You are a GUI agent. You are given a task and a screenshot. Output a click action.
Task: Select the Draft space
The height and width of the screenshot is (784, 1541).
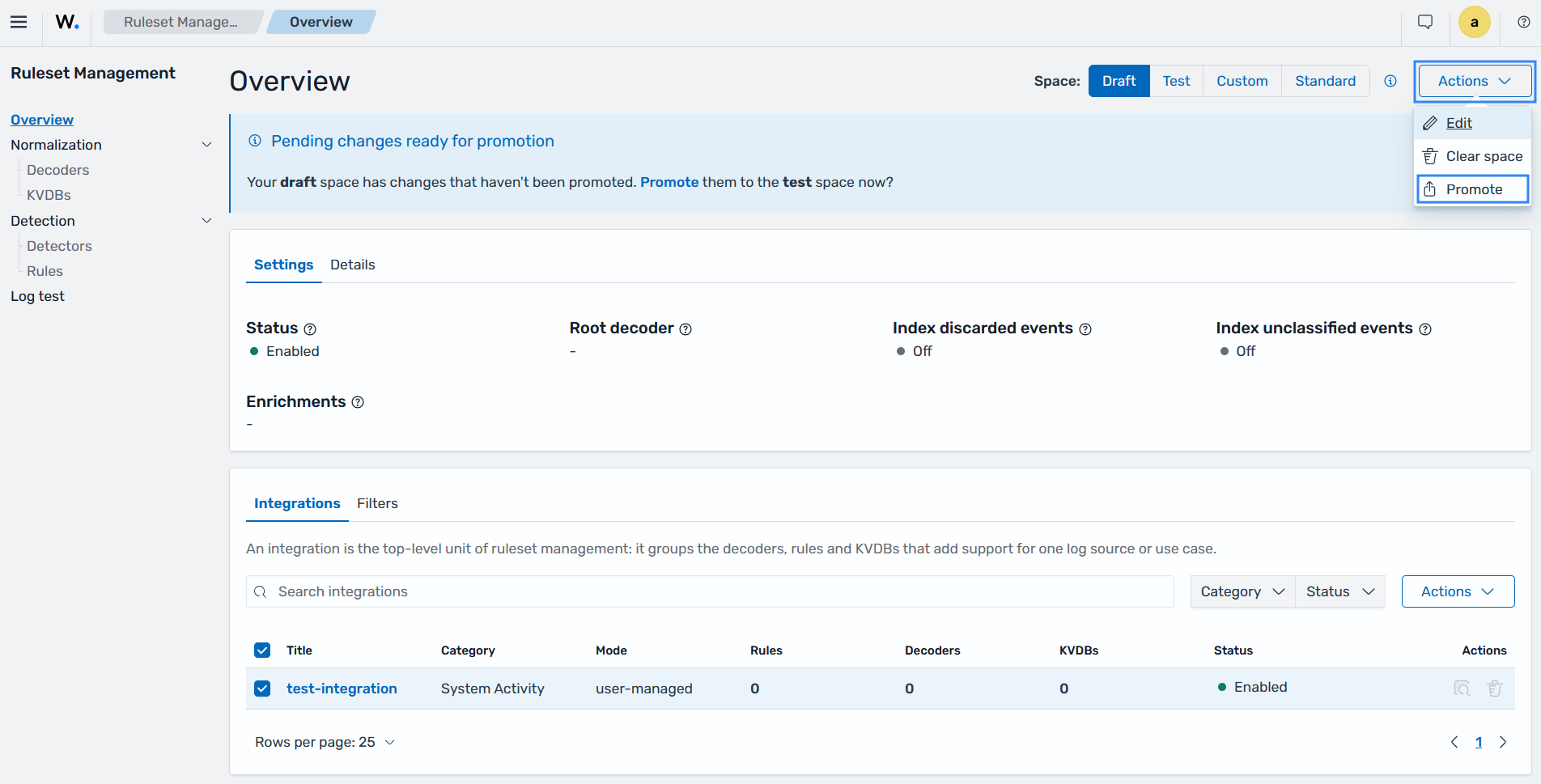click(1119, 81)
